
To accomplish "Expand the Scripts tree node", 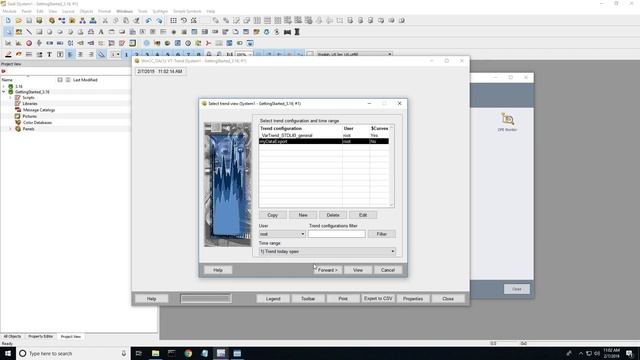I will pyautogui.click(x=11, y=98).
